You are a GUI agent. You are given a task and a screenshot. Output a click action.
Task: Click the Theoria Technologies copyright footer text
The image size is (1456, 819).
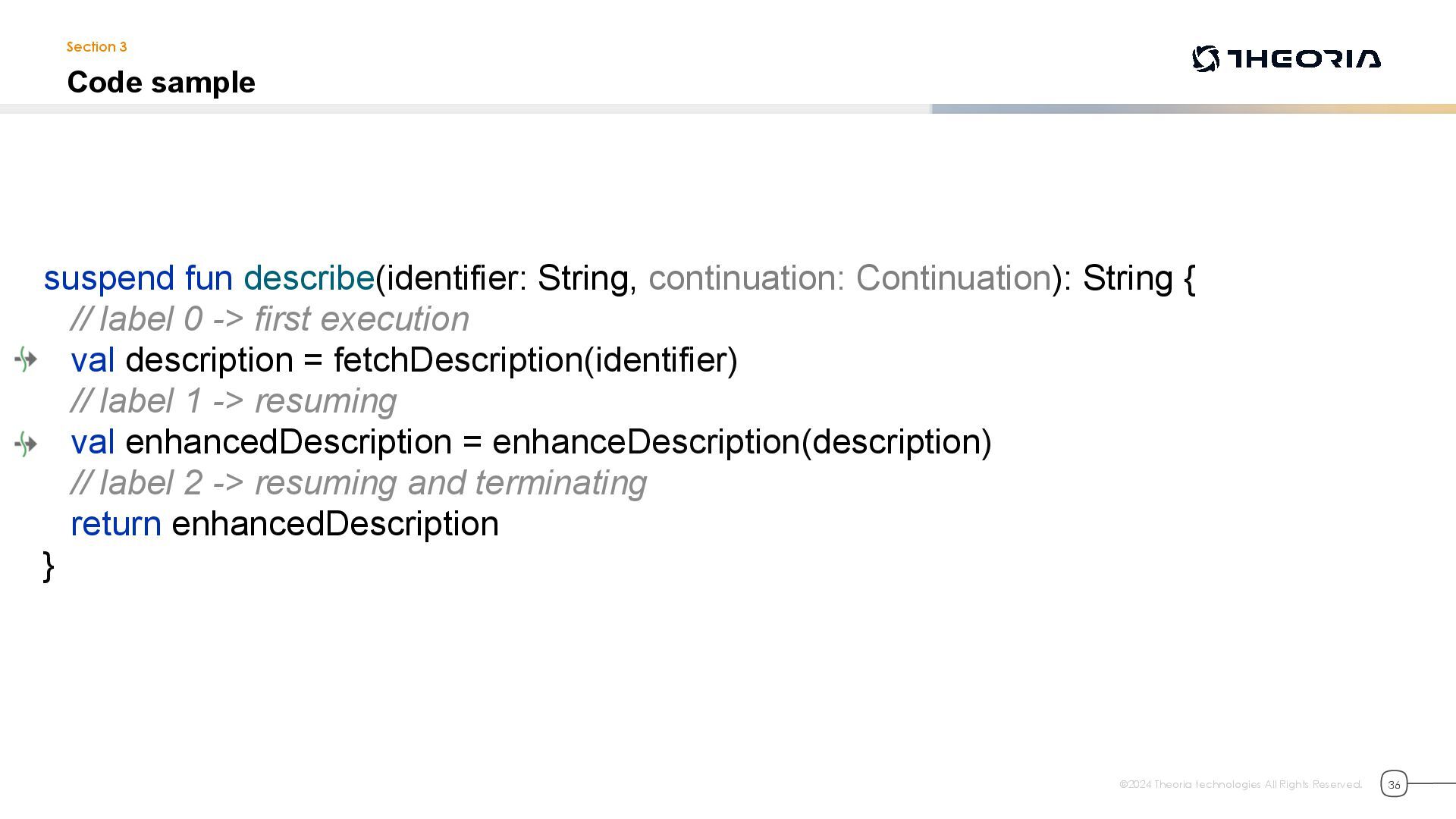pyautogui.click(x=1240, y=784)
